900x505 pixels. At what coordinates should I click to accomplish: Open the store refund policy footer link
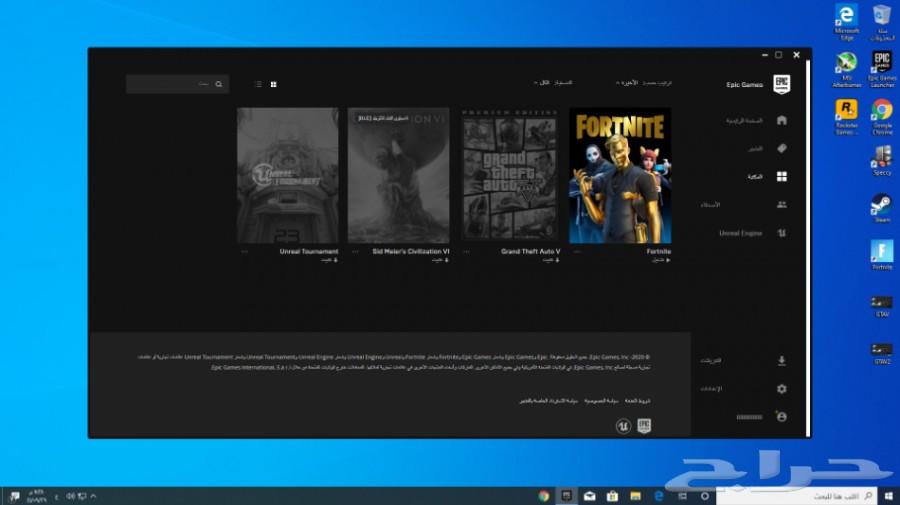[x=549, y=401]
